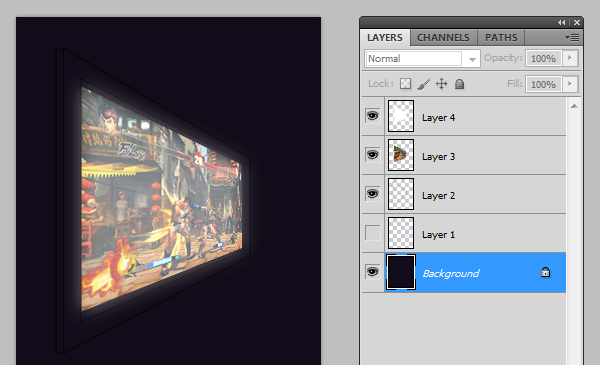This screenshot has width=600, height=365.
Task: Click the lock transparent pixels icon
Action: (405, 84)
